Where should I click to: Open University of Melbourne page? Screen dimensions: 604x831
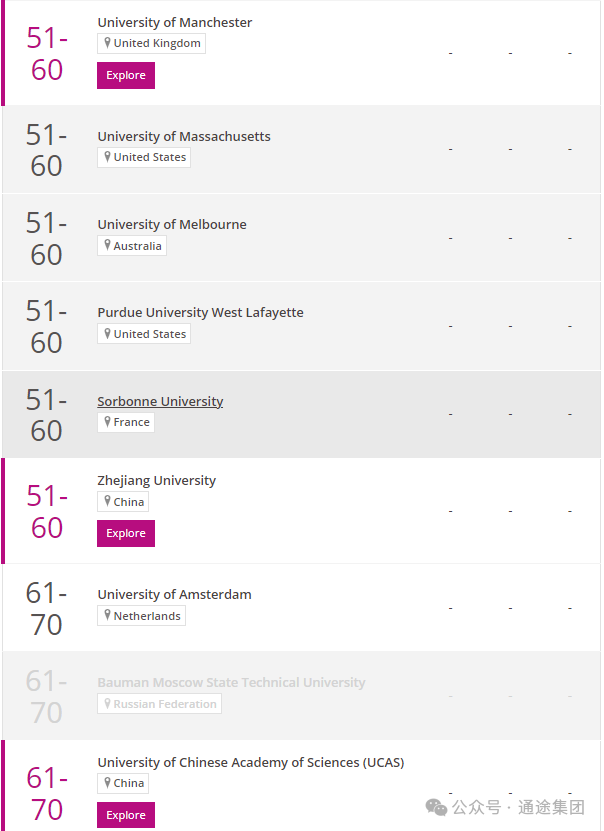(172, 224)
